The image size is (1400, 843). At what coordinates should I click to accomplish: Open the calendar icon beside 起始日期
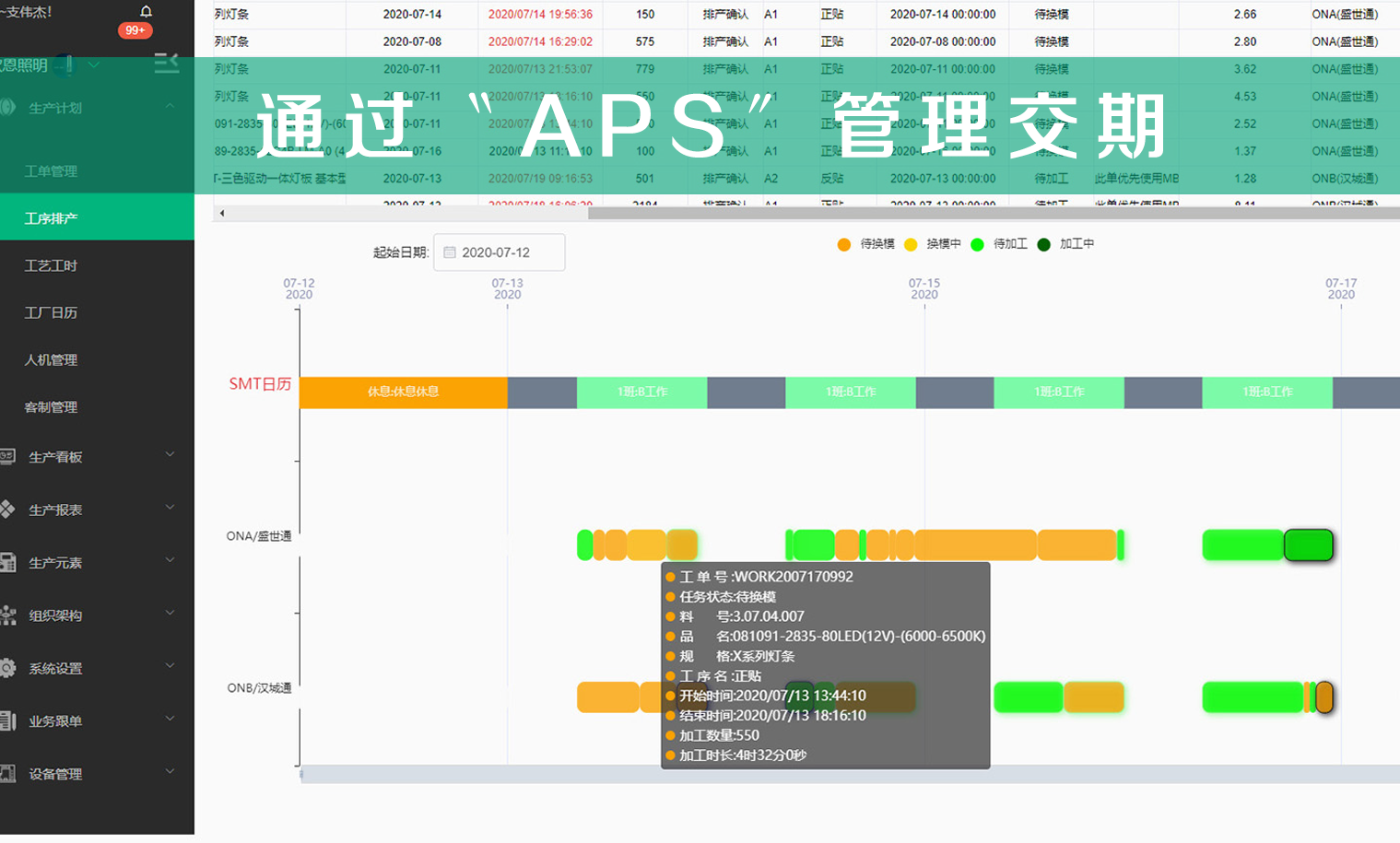(449, 252)
